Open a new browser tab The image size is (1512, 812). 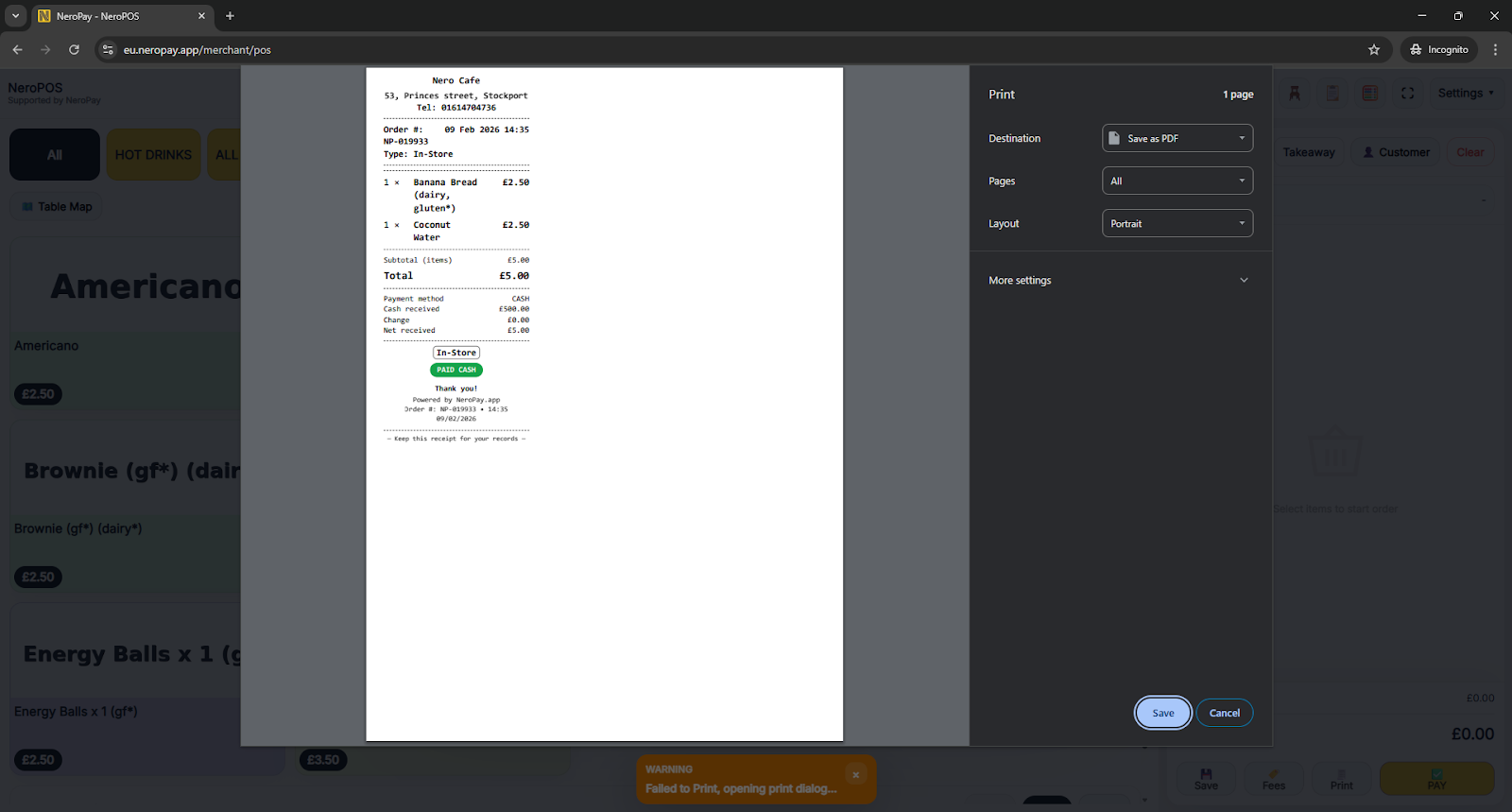tap(230, 16)
